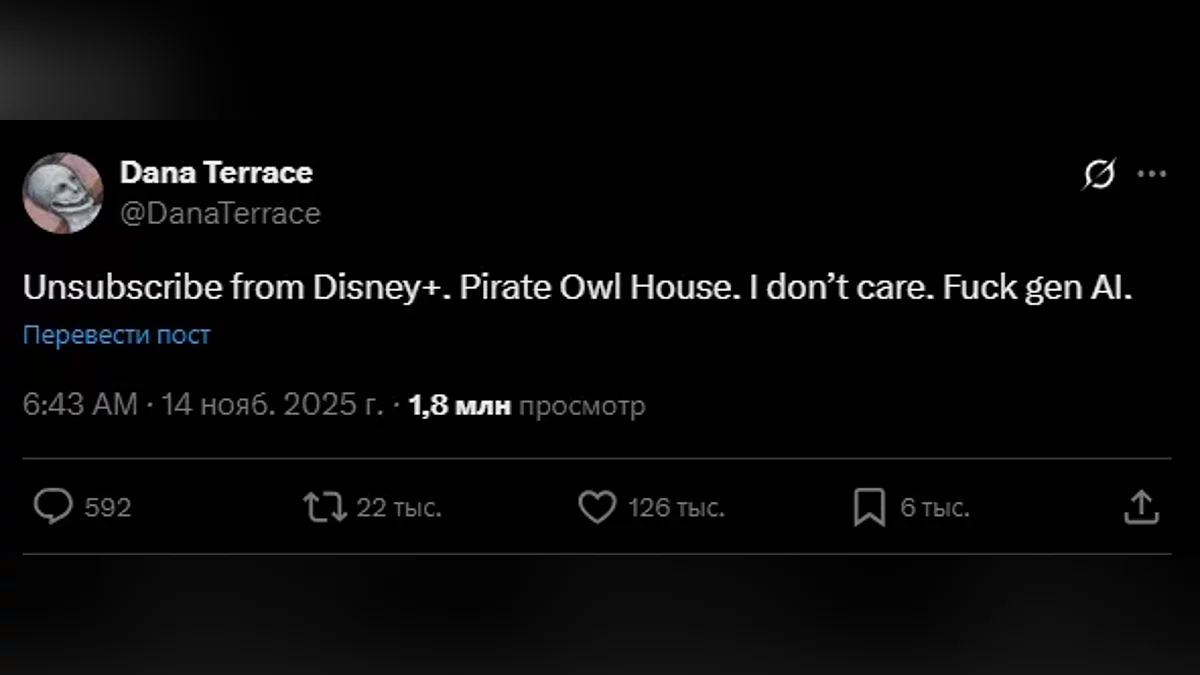This screenshot has height=675, width=1200.
Task: Click the share upload arrow icon
Action: coord(1140,507)
